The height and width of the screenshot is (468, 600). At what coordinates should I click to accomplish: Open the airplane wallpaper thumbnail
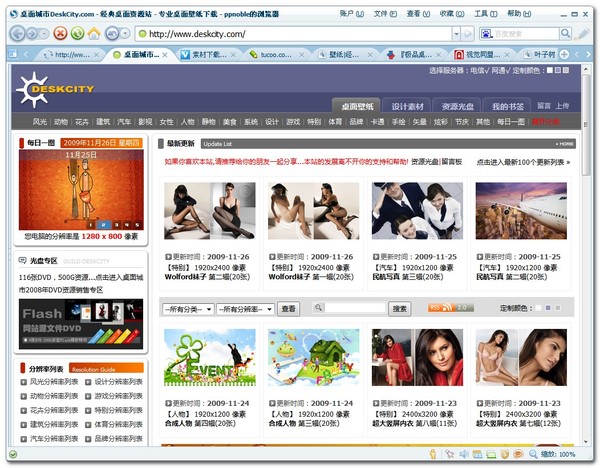click(521, 211)
